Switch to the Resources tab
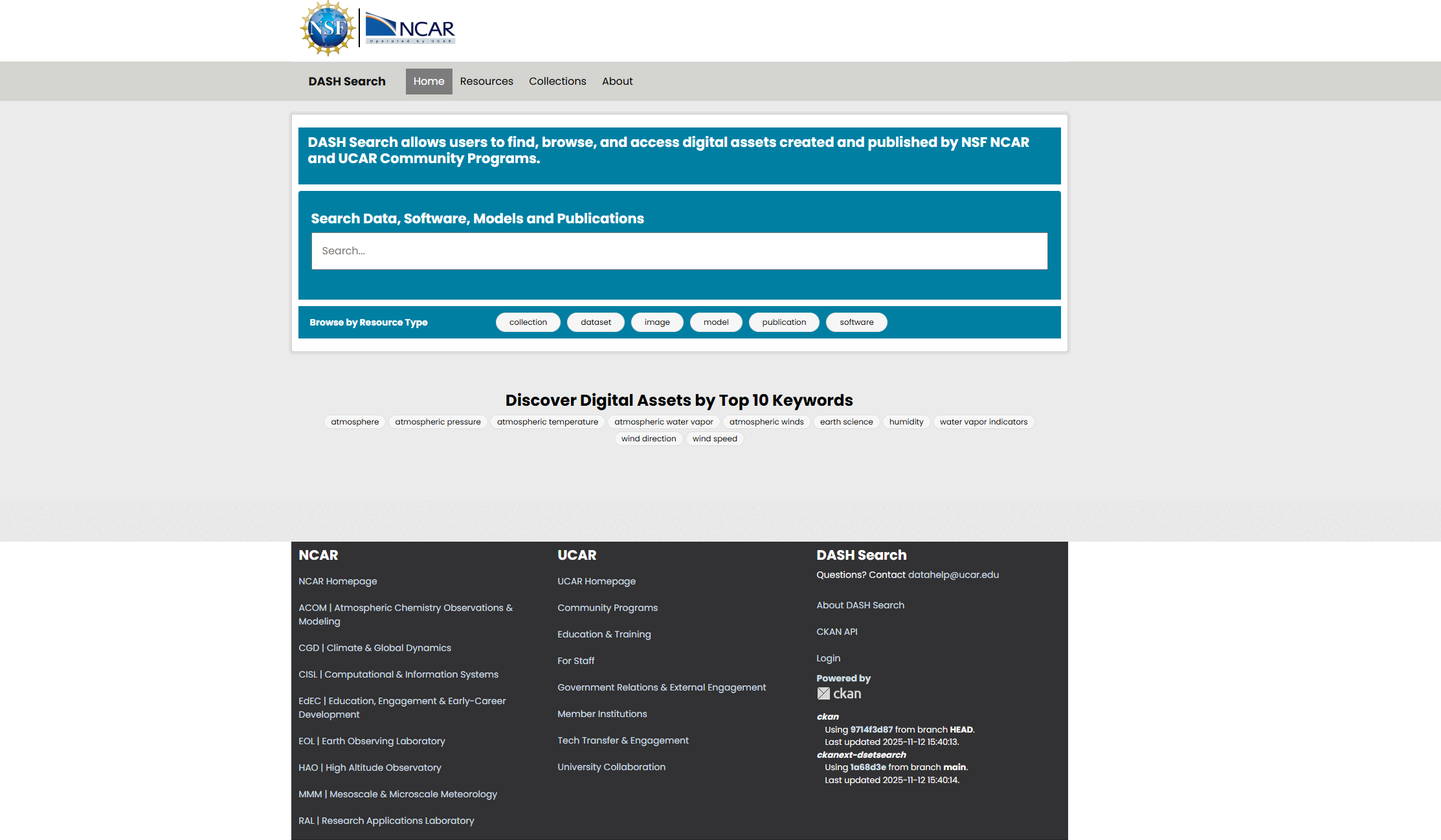 486,81
